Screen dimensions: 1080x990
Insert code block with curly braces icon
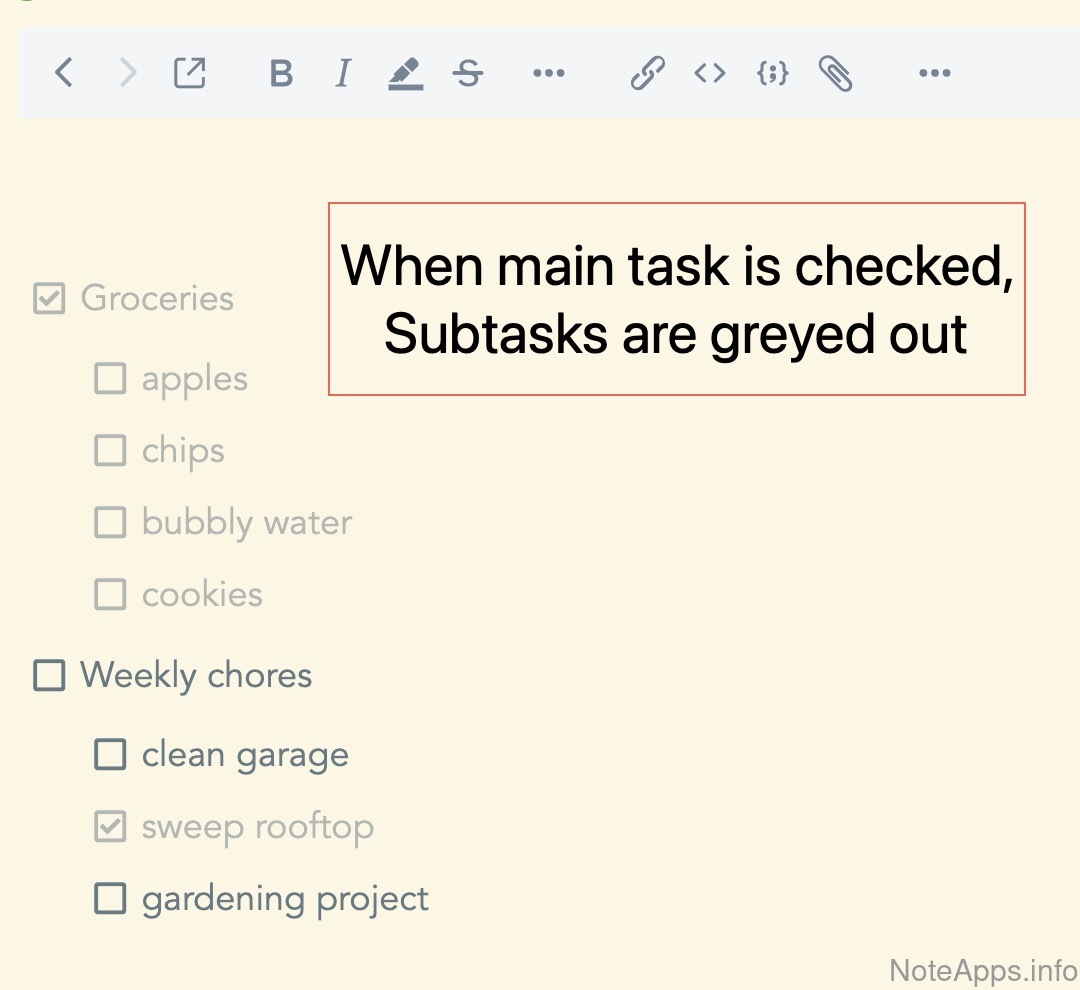[x=772, y=73]
